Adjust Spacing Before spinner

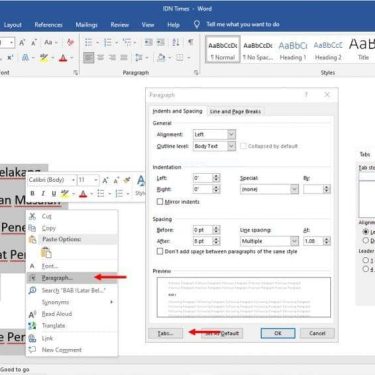click(216, 230)
